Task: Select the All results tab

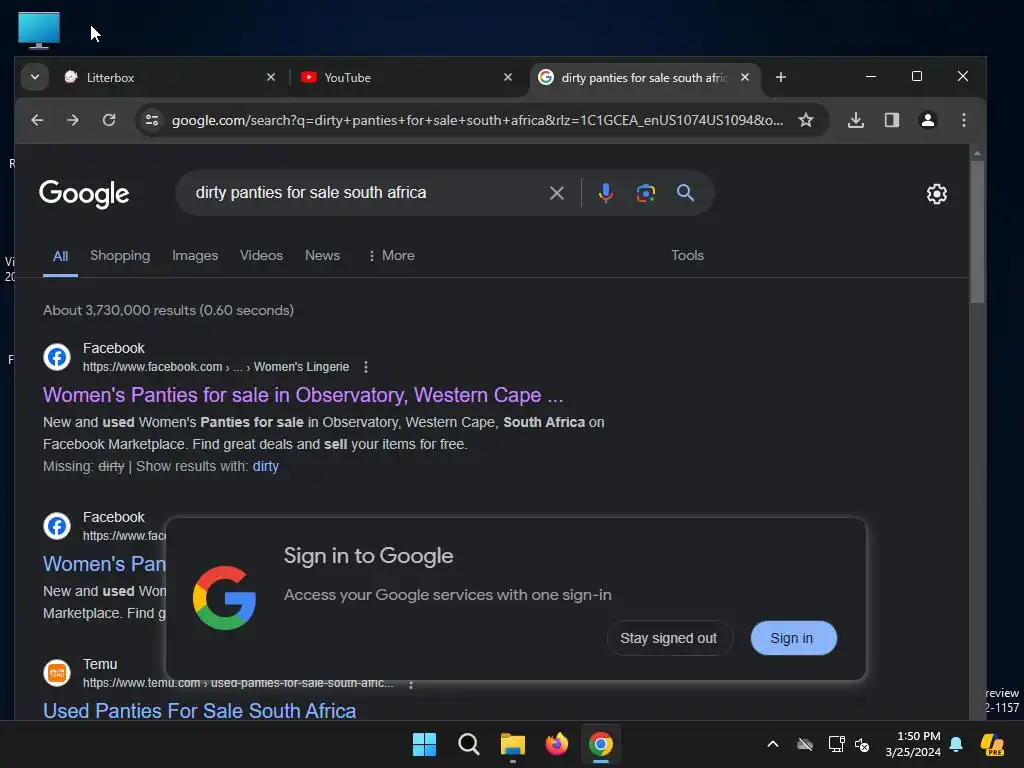Action: coord(60,256)
